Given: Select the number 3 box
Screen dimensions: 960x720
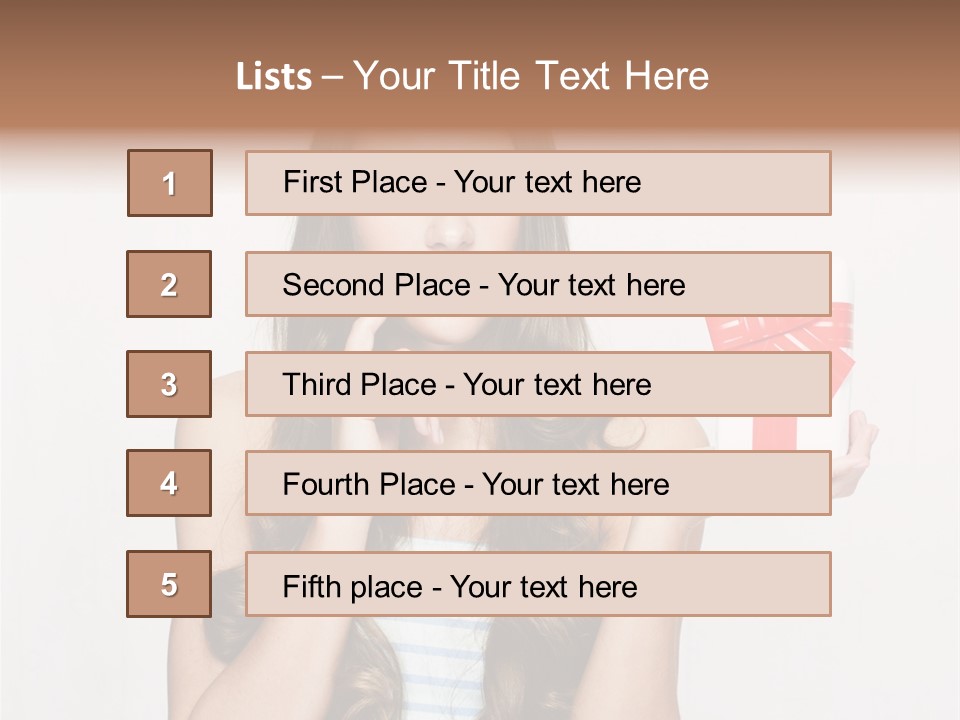Looking at the screenshot, I should (x=169, y=384).
